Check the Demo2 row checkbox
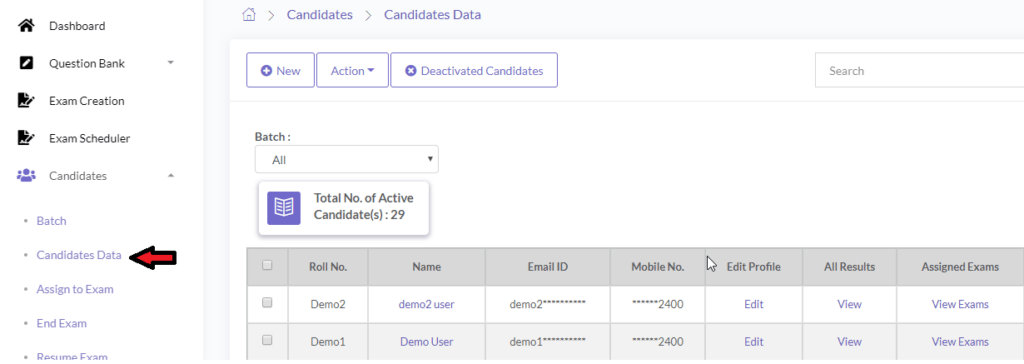This screenshot has width=1024, height=364. [266, 303]
